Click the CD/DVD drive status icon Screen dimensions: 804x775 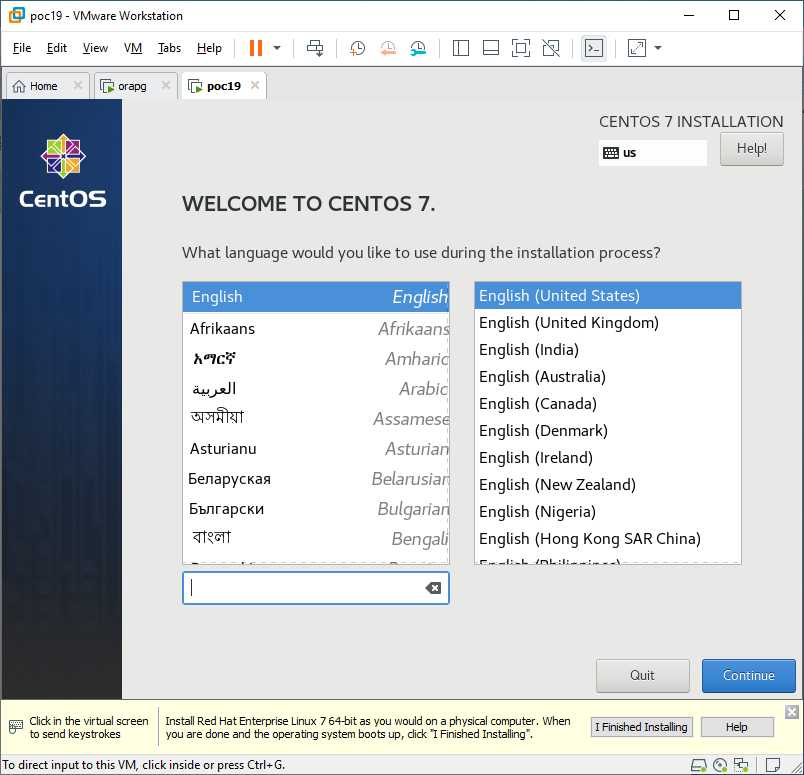click(720, 765)
